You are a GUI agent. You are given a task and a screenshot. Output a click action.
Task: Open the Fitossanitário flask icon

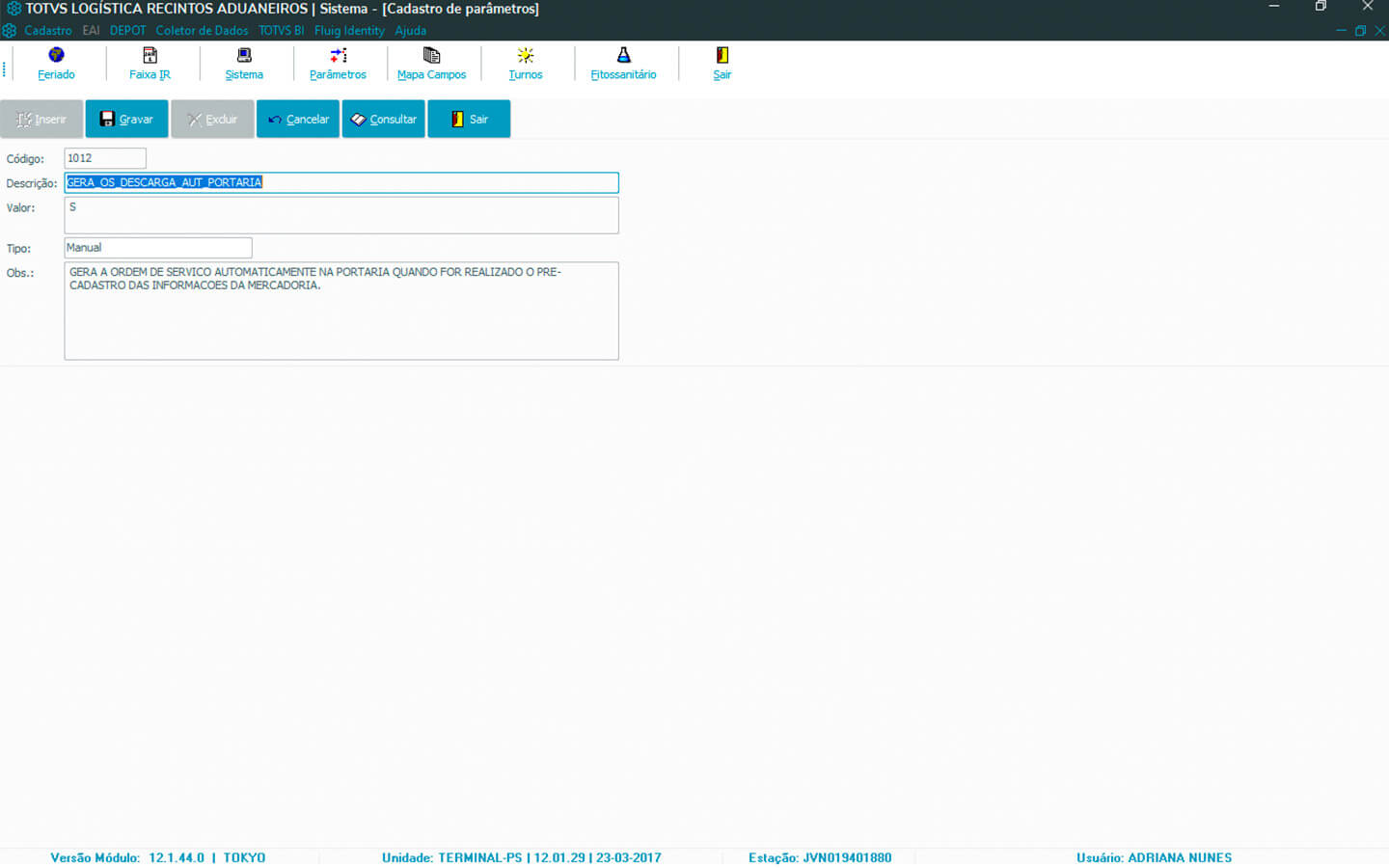point(623,56)
